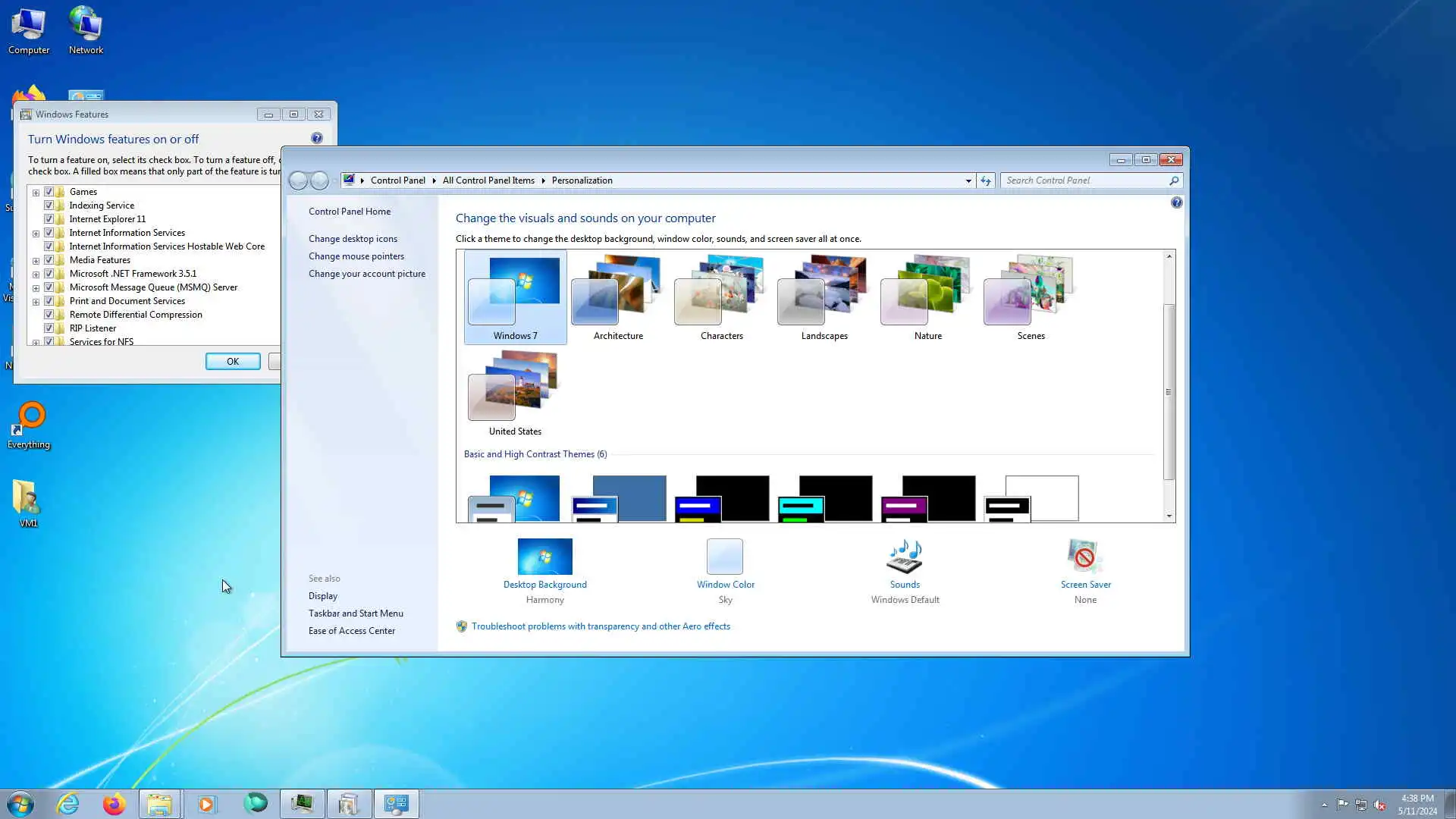Toggle the RIP Listener checkbox
1456x819 pixels.
(49, 328)
